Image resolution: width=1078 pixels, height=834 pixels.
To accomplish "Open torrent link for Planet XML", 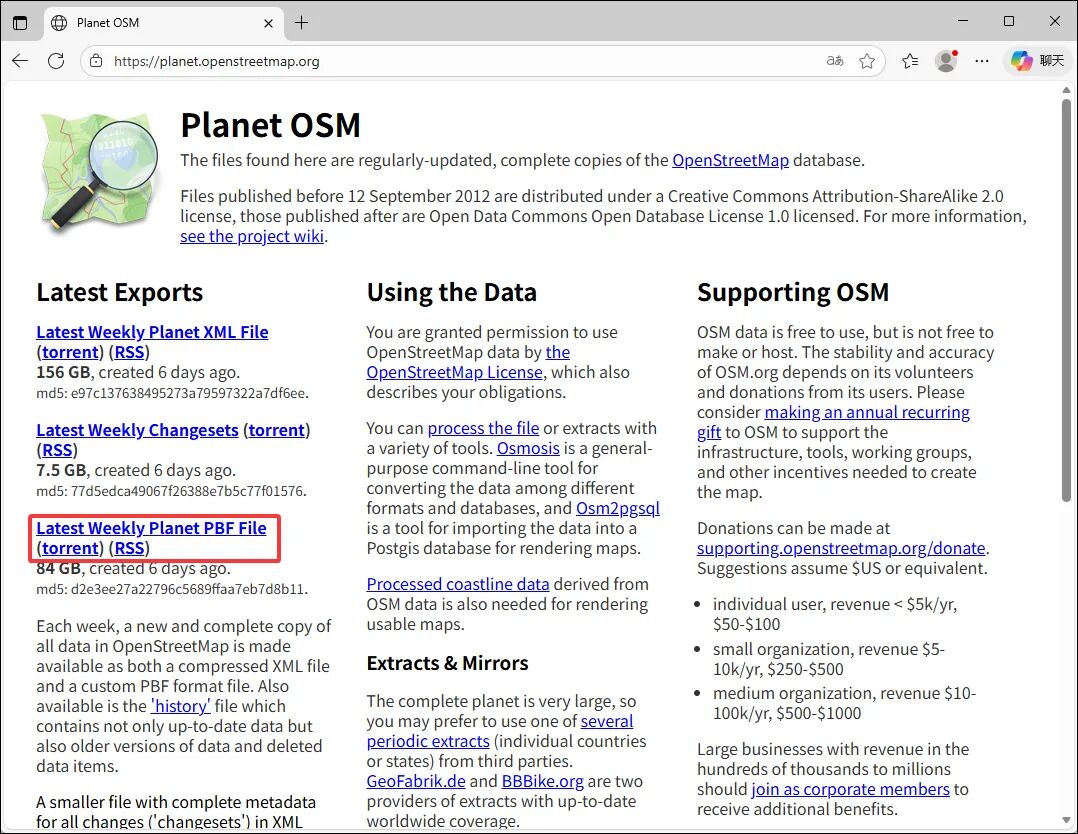I will (x=70, y=352).
